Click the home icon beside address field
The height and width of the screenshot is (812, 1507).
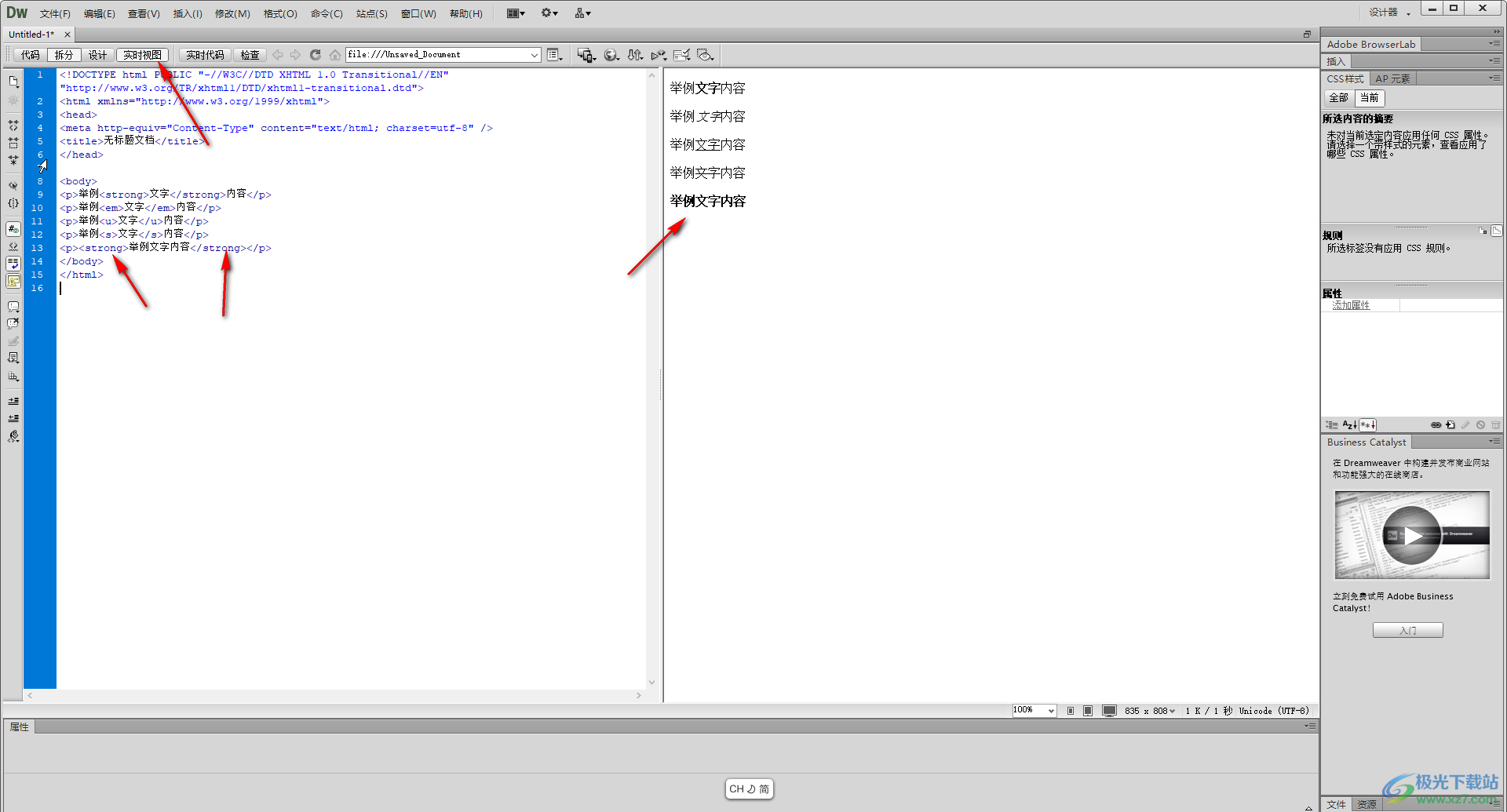335,55
